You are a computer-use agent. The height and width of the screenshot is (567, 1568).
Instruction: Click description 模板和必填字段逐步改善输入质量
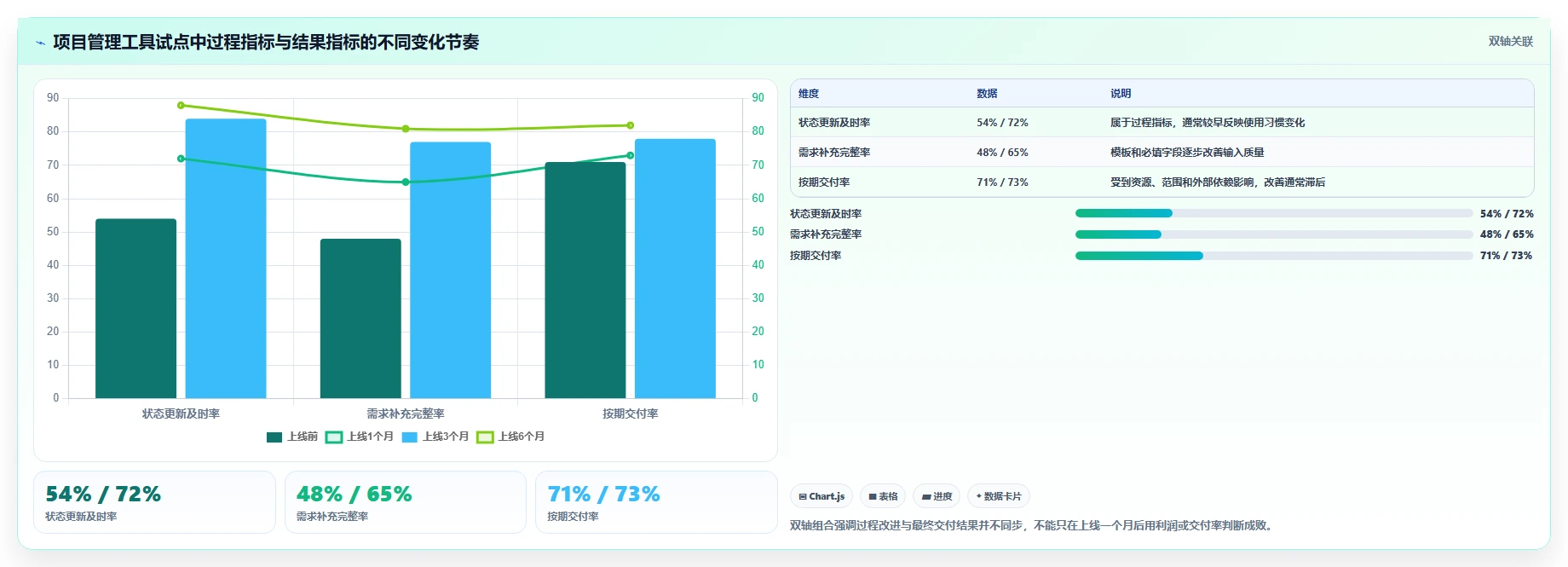point(1187,153)
